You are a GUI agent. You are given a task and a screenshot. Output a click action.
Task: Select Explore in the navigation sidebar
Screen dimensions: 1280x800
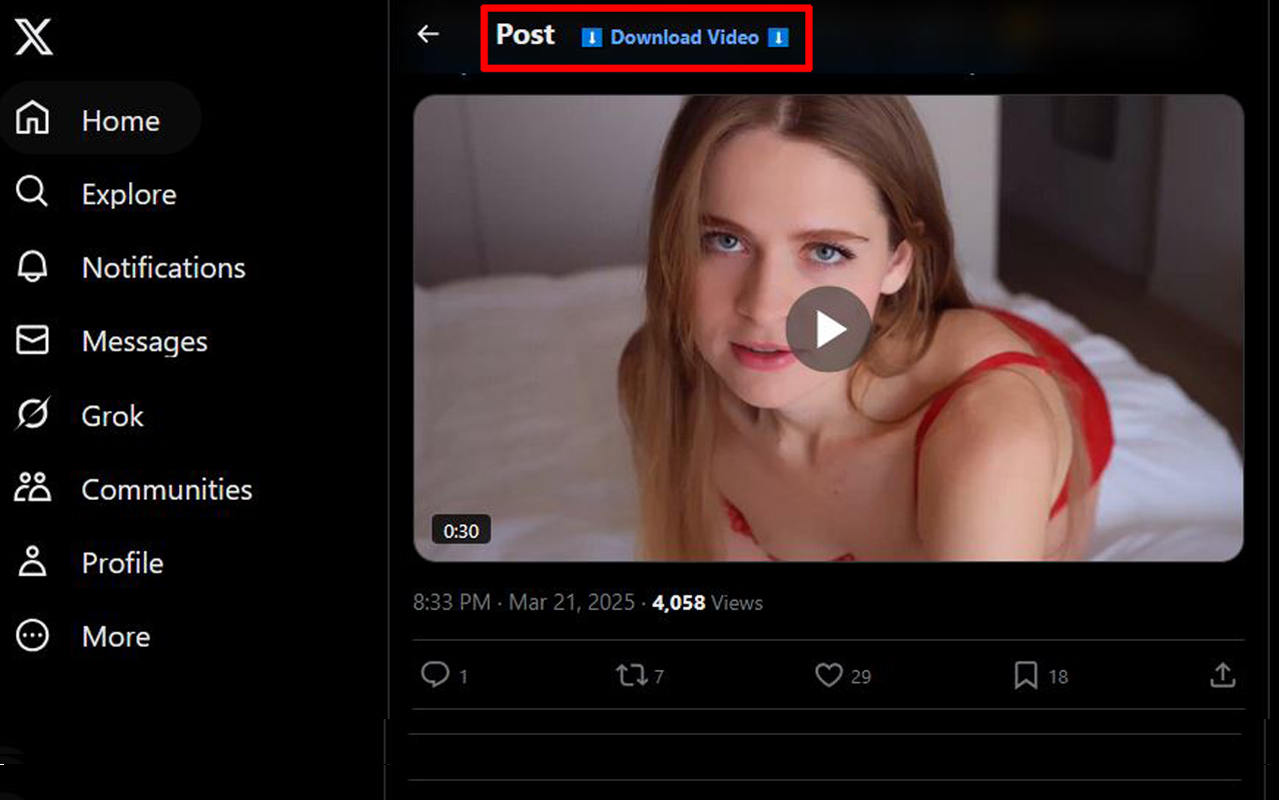[129, 193]
